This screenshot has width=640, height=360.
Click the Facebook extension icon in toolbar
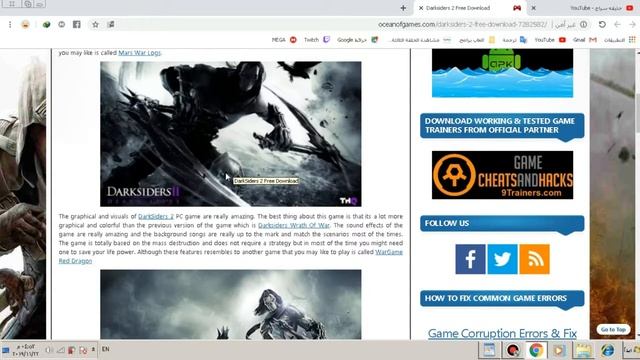click(x=77, y=24)
